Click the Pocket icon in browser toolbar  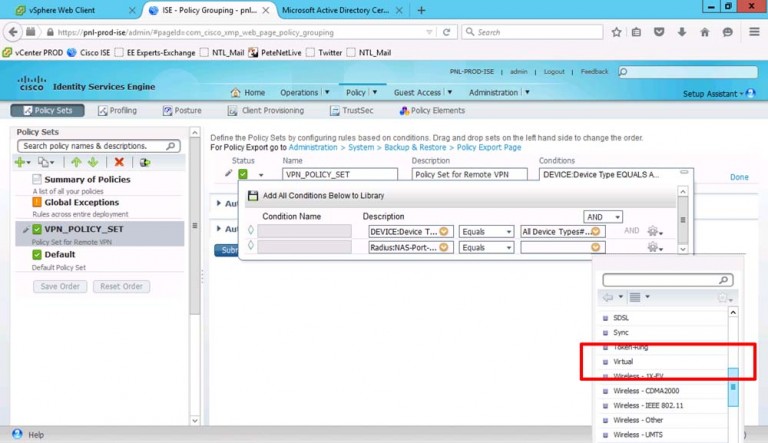pos(659,32)
